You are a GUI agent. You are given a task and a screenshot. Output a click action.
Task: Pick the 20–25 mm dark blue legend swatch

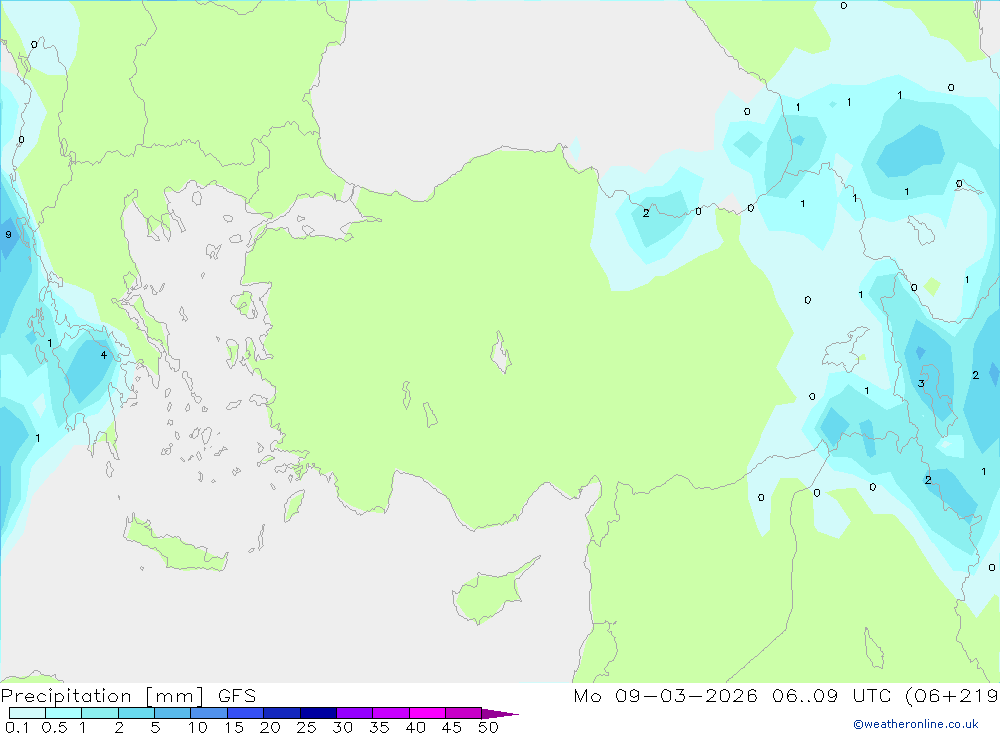coord(281,713)
